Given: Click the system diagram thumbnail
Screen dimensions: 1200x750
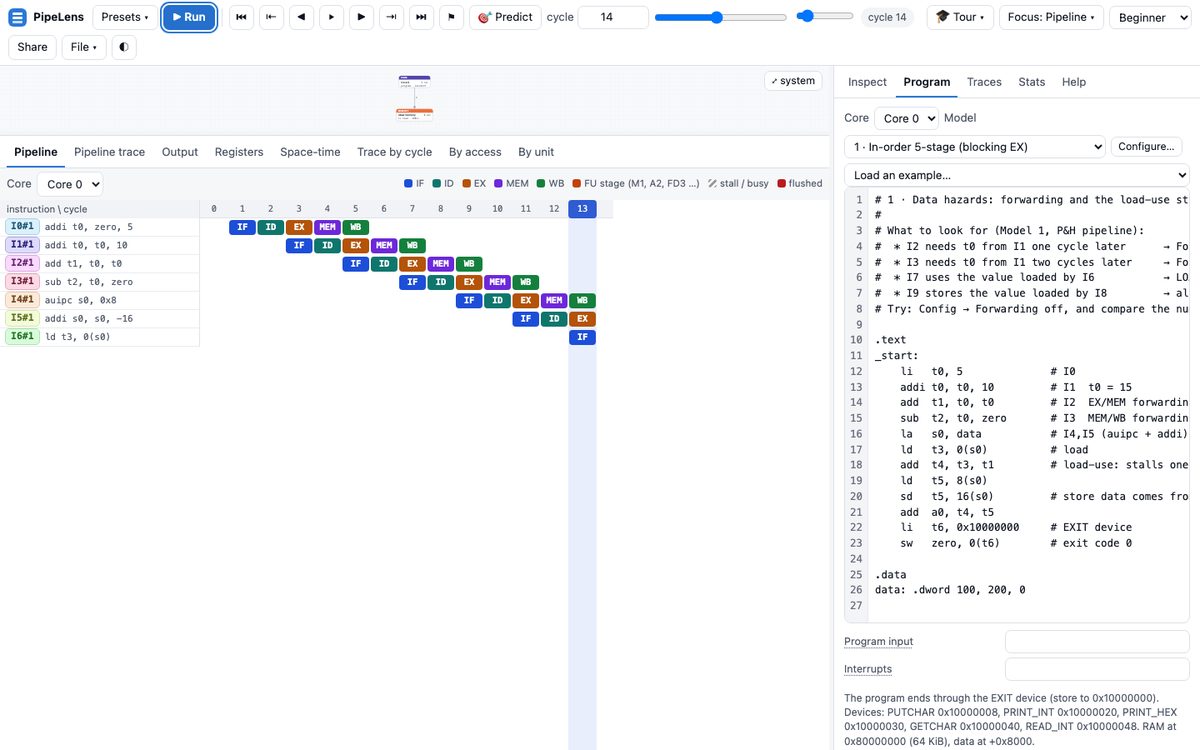Looking at the screenshot, I should [x=415, y=98].
